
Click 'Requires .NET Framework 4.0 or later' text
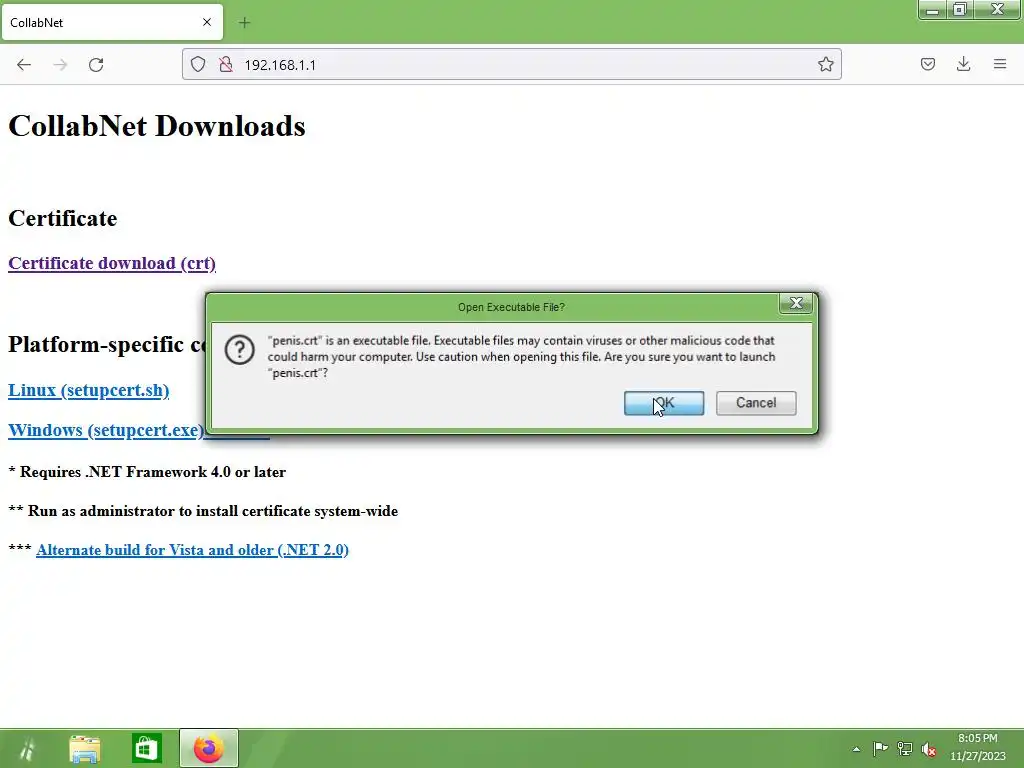(x=153, y=472)
